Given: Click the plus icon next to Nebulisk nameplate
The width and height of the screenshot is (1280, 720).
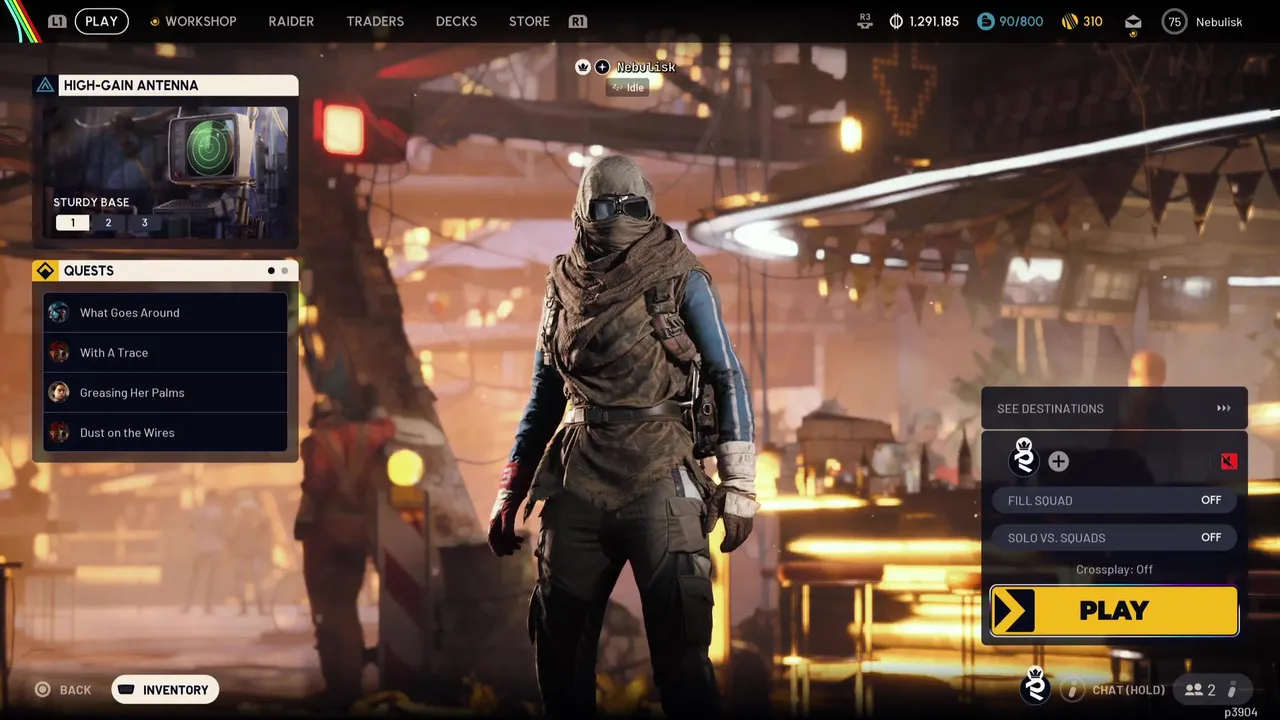Looking at the screenshot, I should pyautogui.click(x=602, y=67).
